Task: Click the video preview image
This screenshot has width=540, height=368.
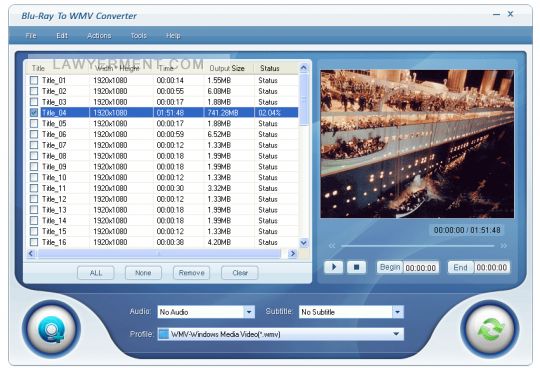Action: [417, 144]
